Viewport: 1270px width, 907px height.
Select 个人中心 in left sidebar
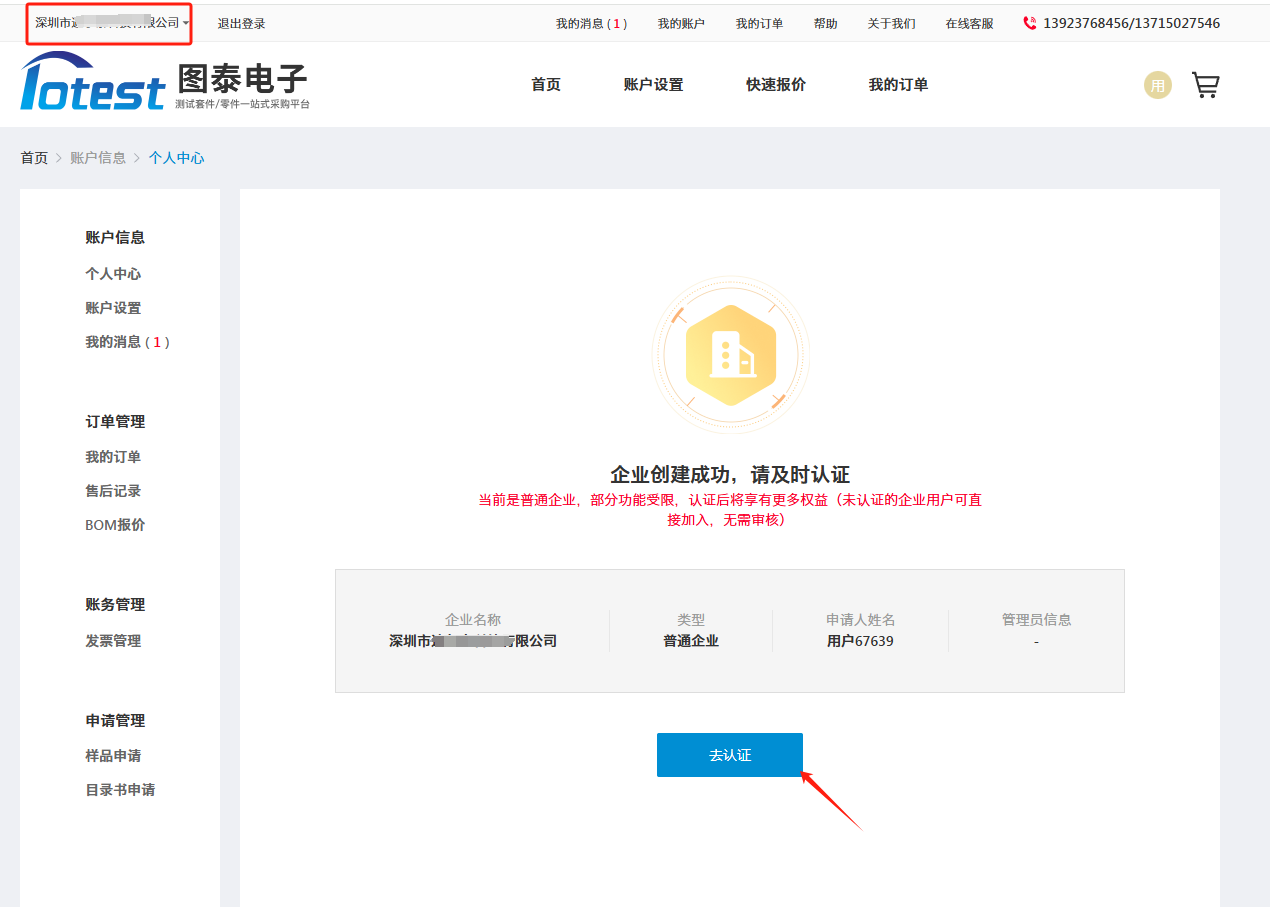point(113,274)
